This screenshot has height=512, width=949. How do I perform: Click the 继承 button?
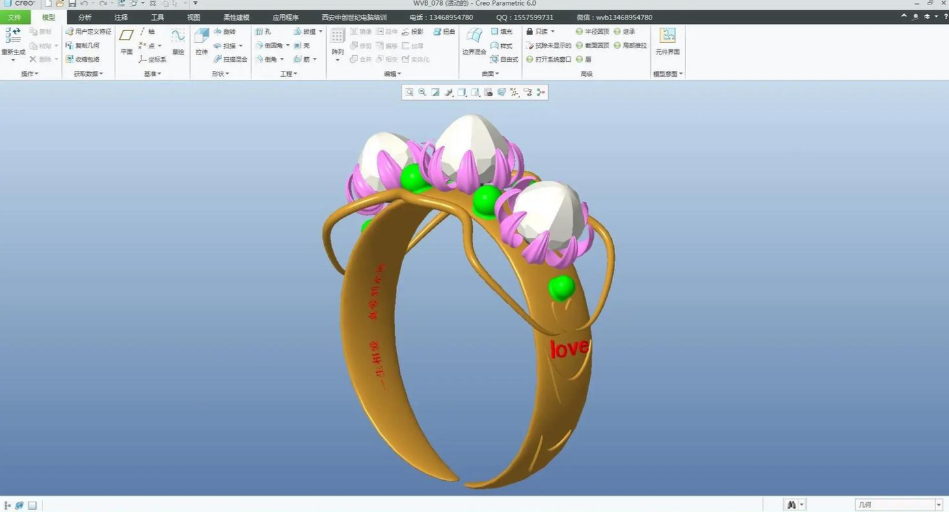[625, 31]
